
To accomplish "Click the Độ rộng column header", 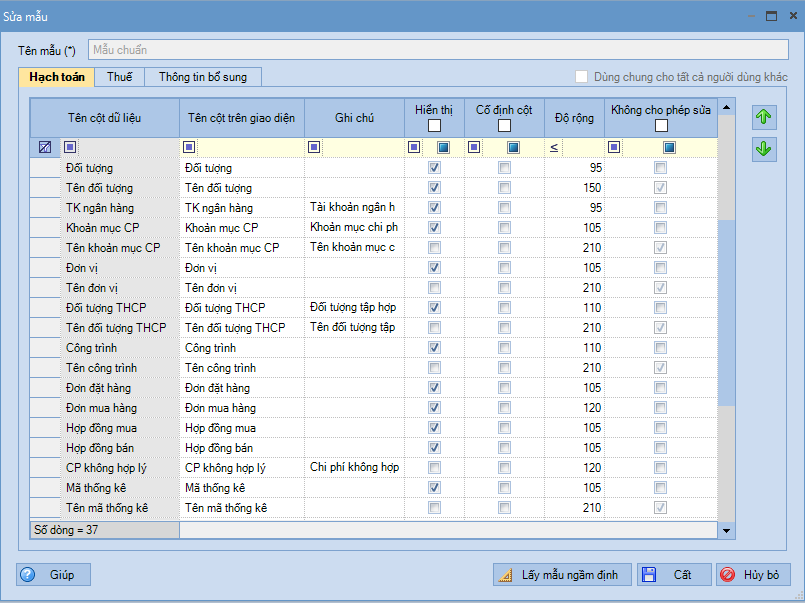I will (x=574, y=118).
